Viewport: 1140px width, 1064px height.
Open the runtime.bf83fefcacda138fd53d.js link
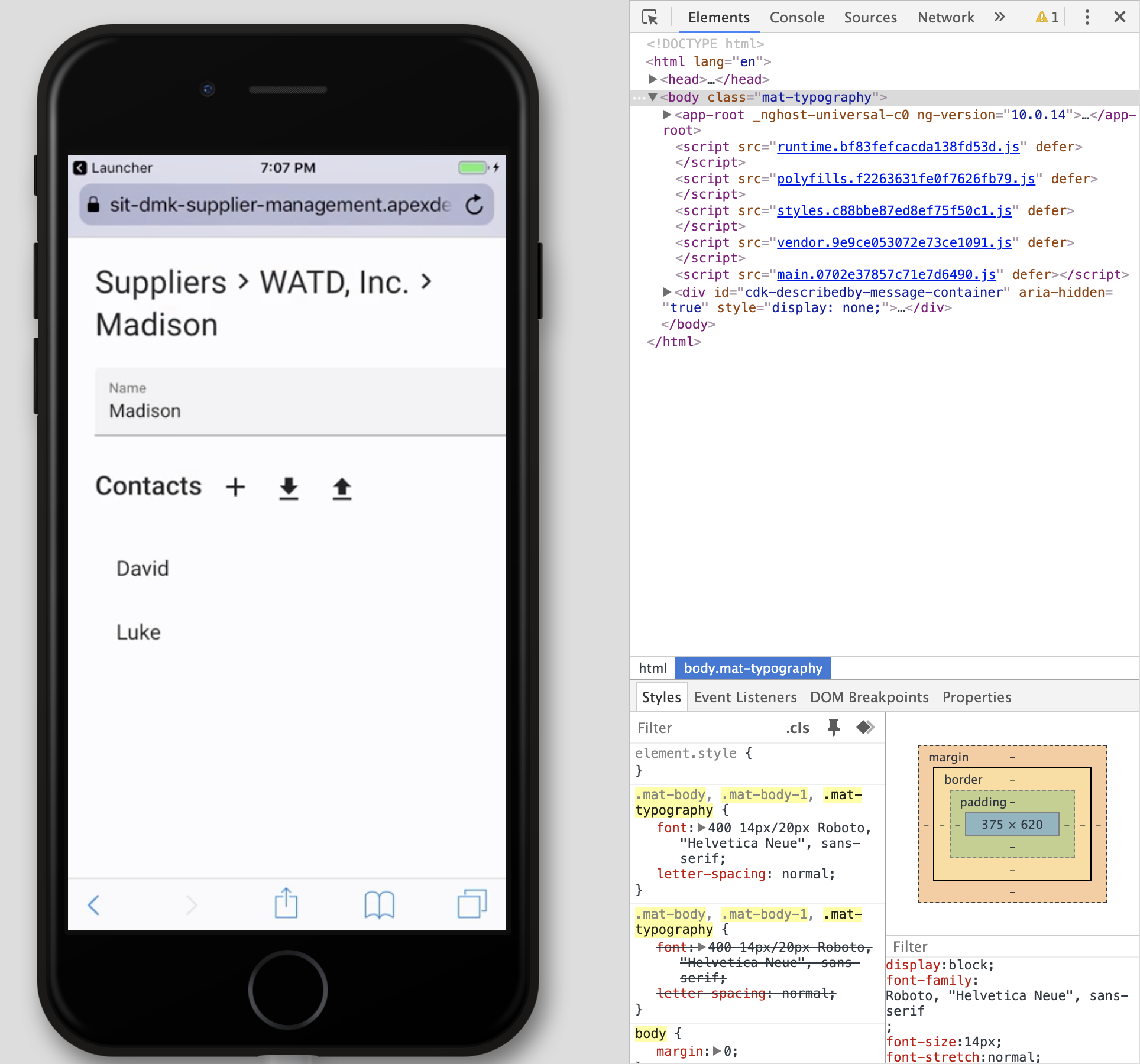[898, 147]
